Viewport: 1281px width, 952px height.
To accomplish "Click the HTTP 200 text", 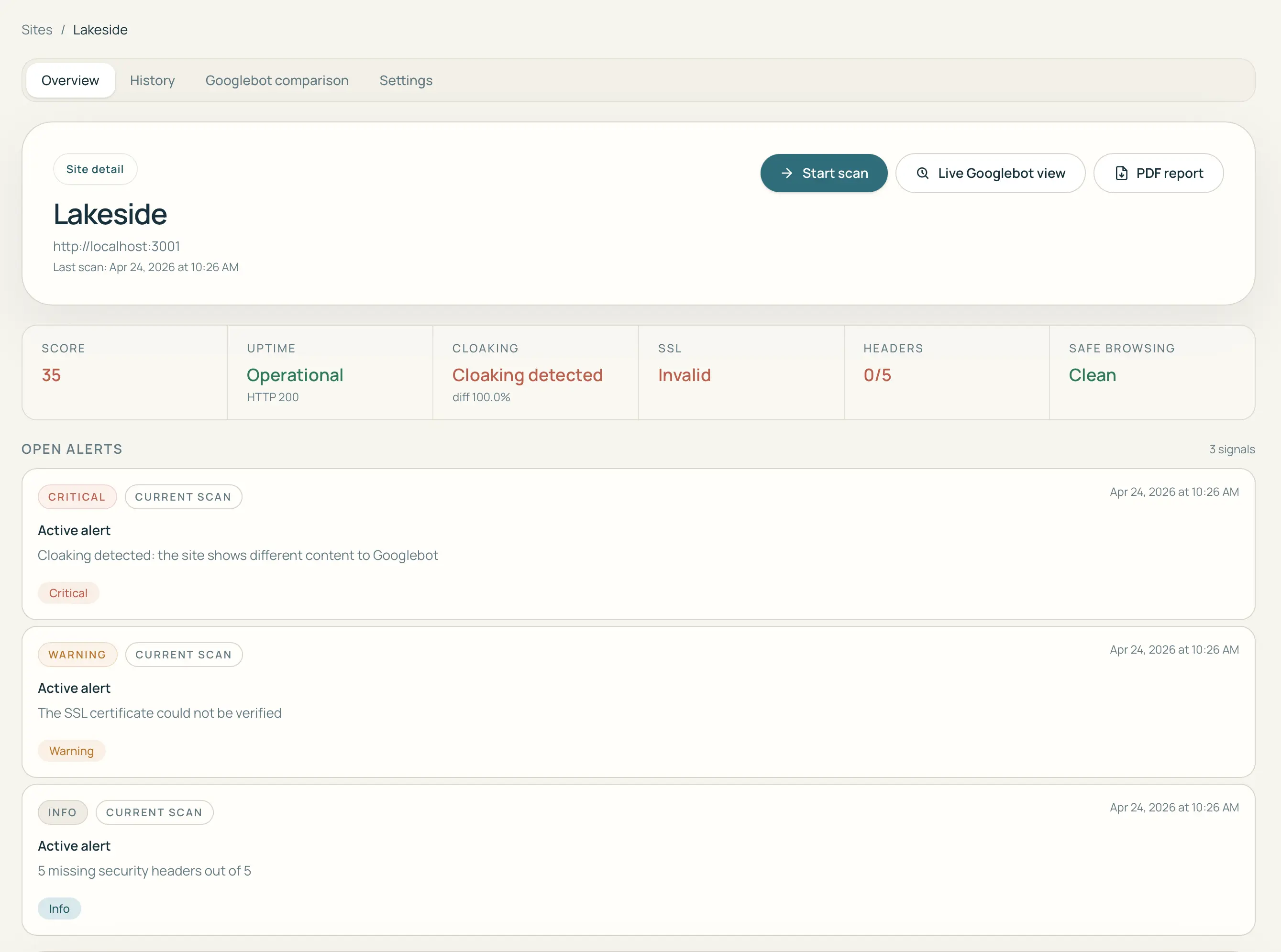I will coord(273,397).
